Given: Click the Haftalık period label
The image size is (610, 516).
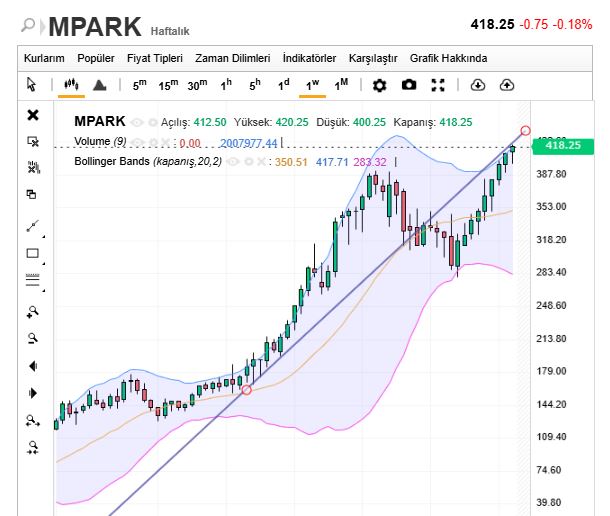Looking at the screenshot, I should (170, 31).
